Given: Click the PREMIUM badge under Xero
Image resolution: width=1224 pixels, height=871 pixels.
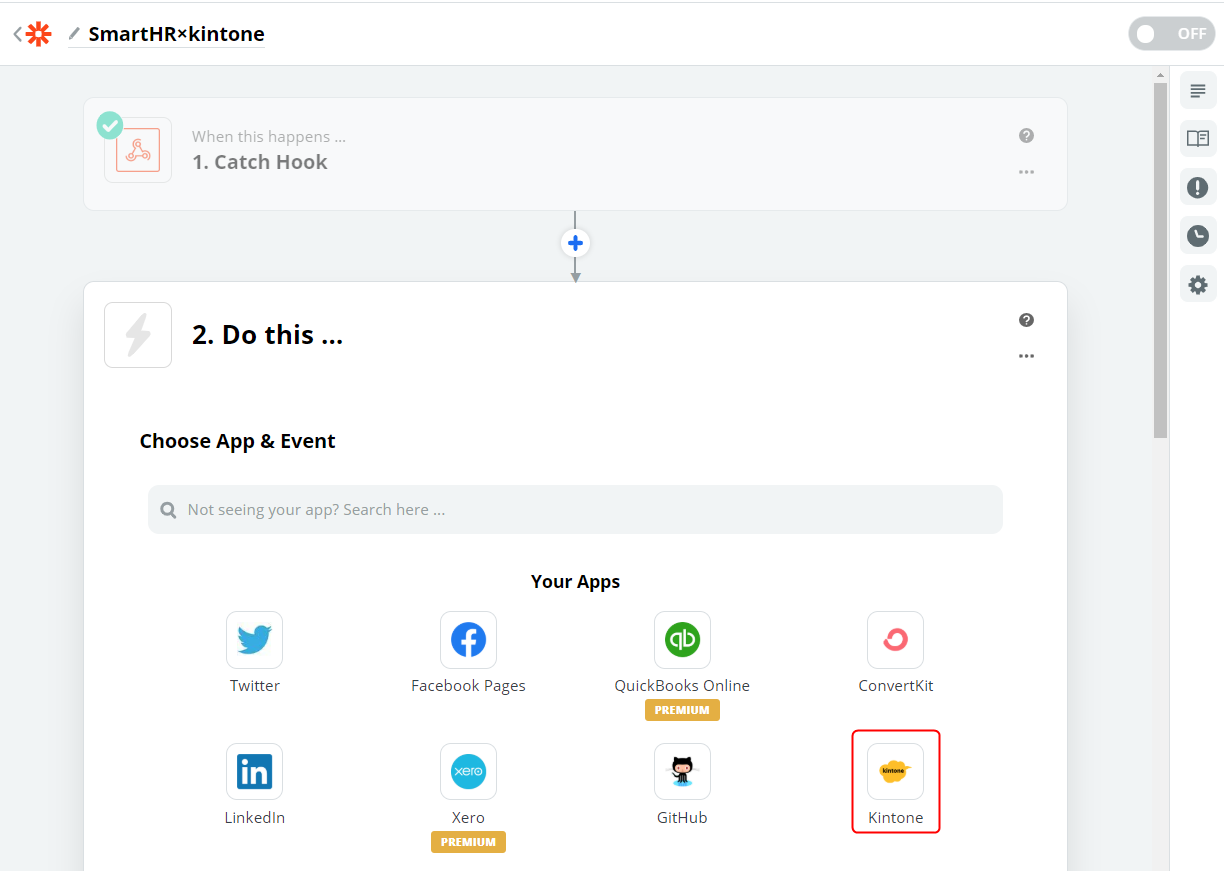Looking at the screenshot, I should pyautogui.click(x=468, y=842).
